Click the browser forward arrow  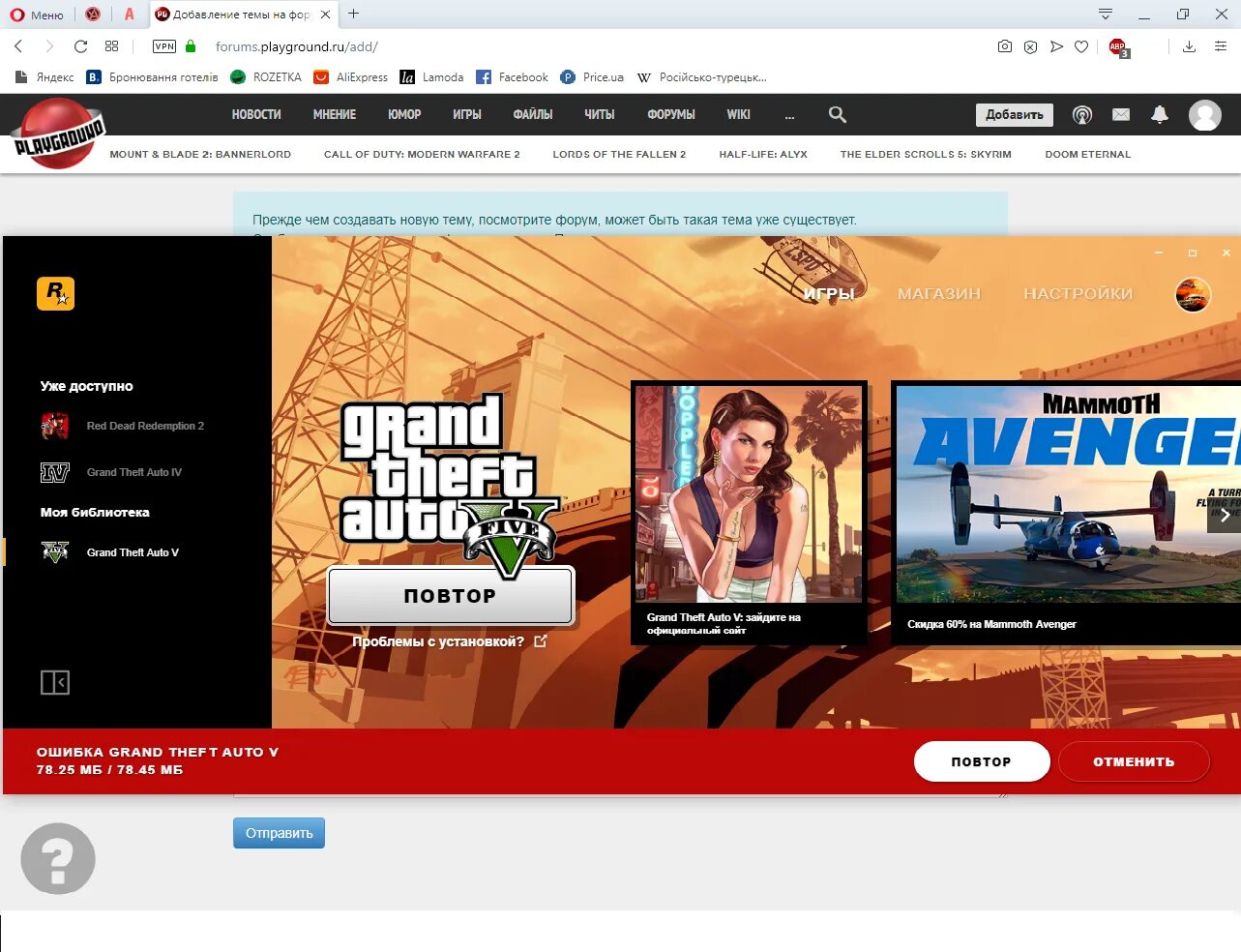pos(49,46)
